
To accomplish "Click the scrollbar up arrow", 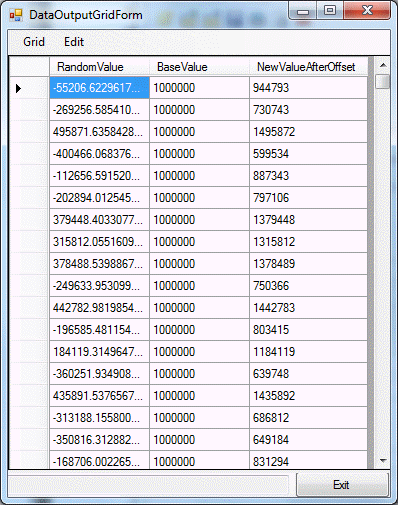I will 383,65.
